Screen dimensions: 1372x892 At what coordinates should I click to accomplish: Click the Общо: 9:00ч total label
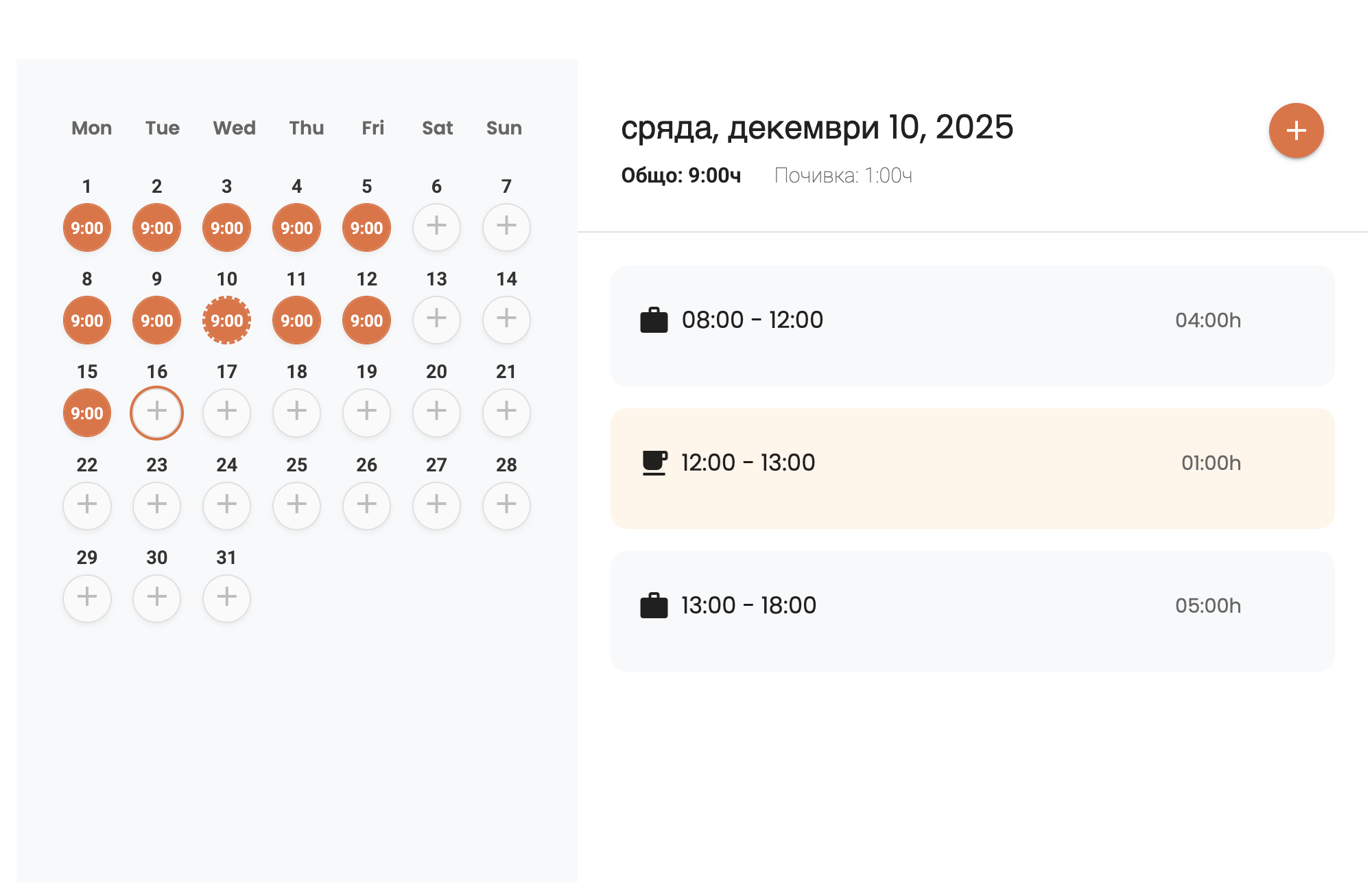(x=681, y=176)
